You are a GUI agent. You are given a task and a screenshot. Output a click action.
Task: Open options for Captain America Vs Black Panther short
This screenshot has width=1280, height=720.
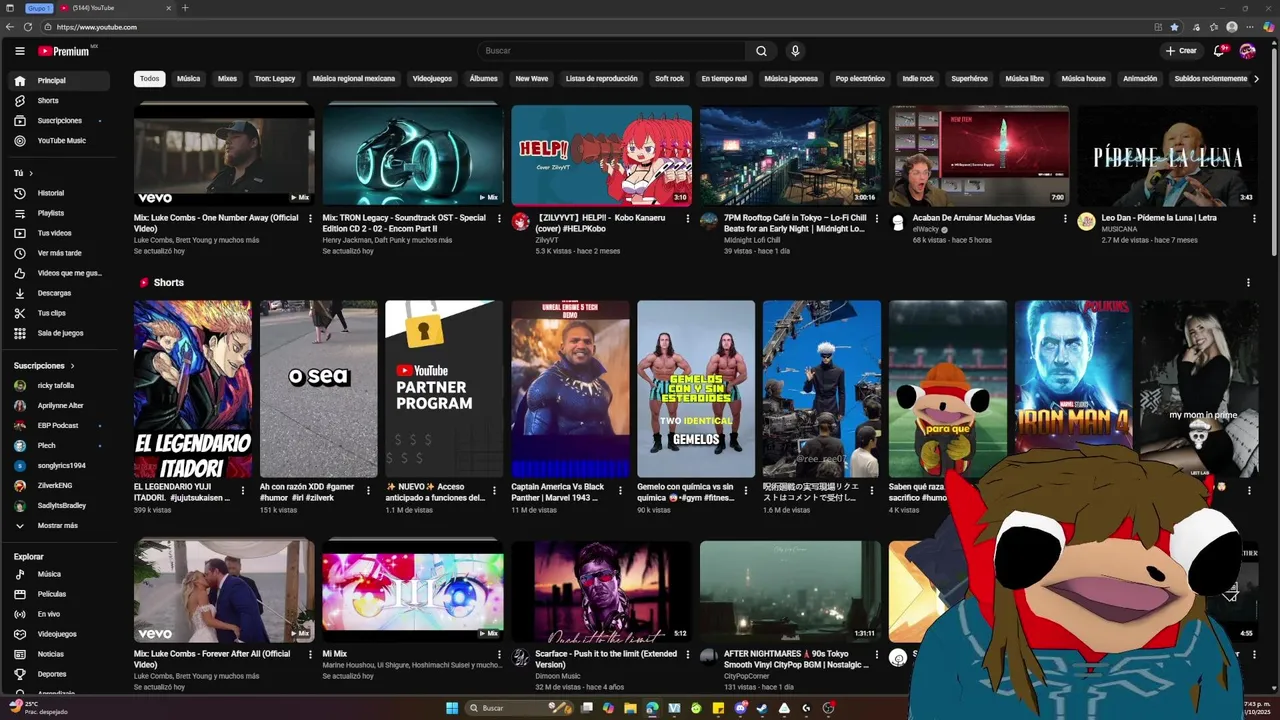coord(620,491)
